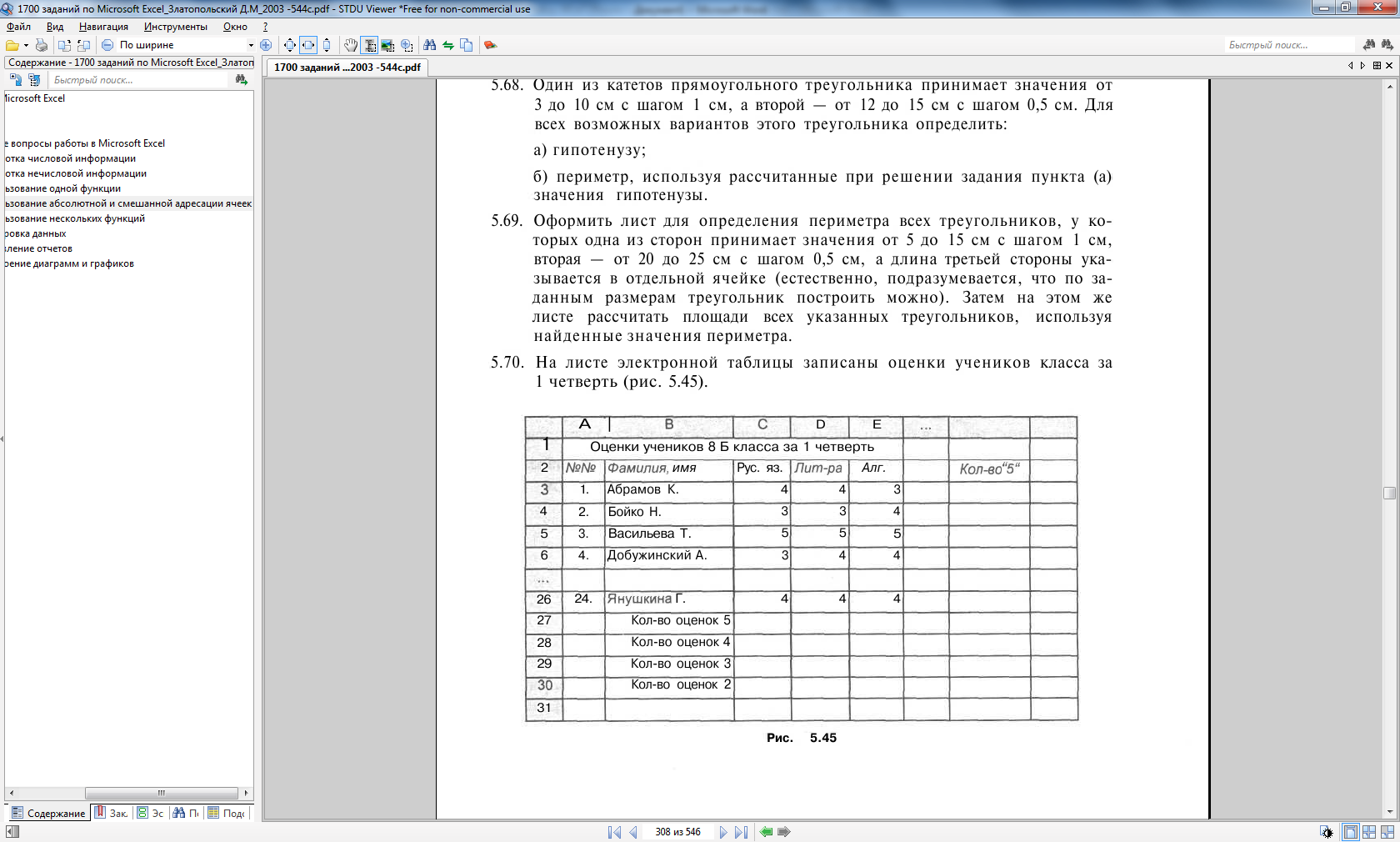The image size is (1400, 842).
Task: Click the expand contents tree icon
Action: (16, 80)
